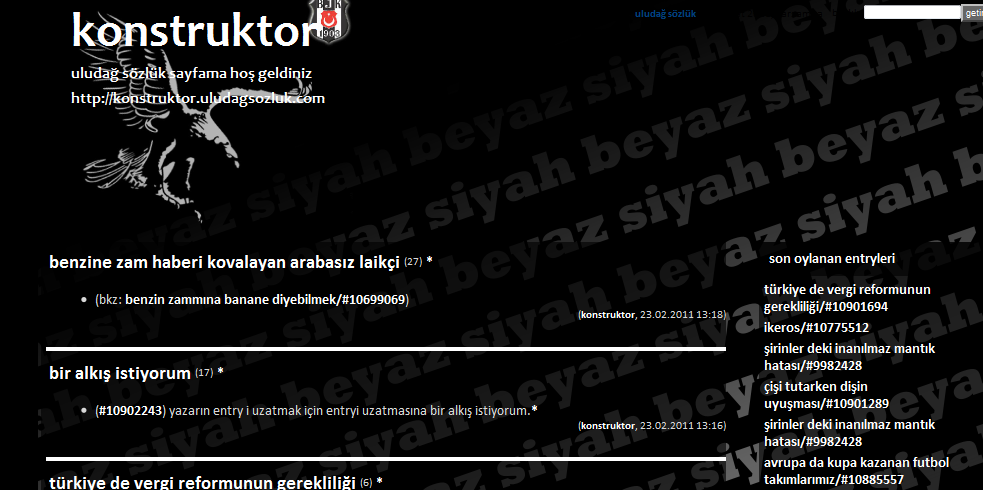Click the asterisk beside bir alkış istiyorum title
This screenshot has height=490, width=983.
pos(221,372)
